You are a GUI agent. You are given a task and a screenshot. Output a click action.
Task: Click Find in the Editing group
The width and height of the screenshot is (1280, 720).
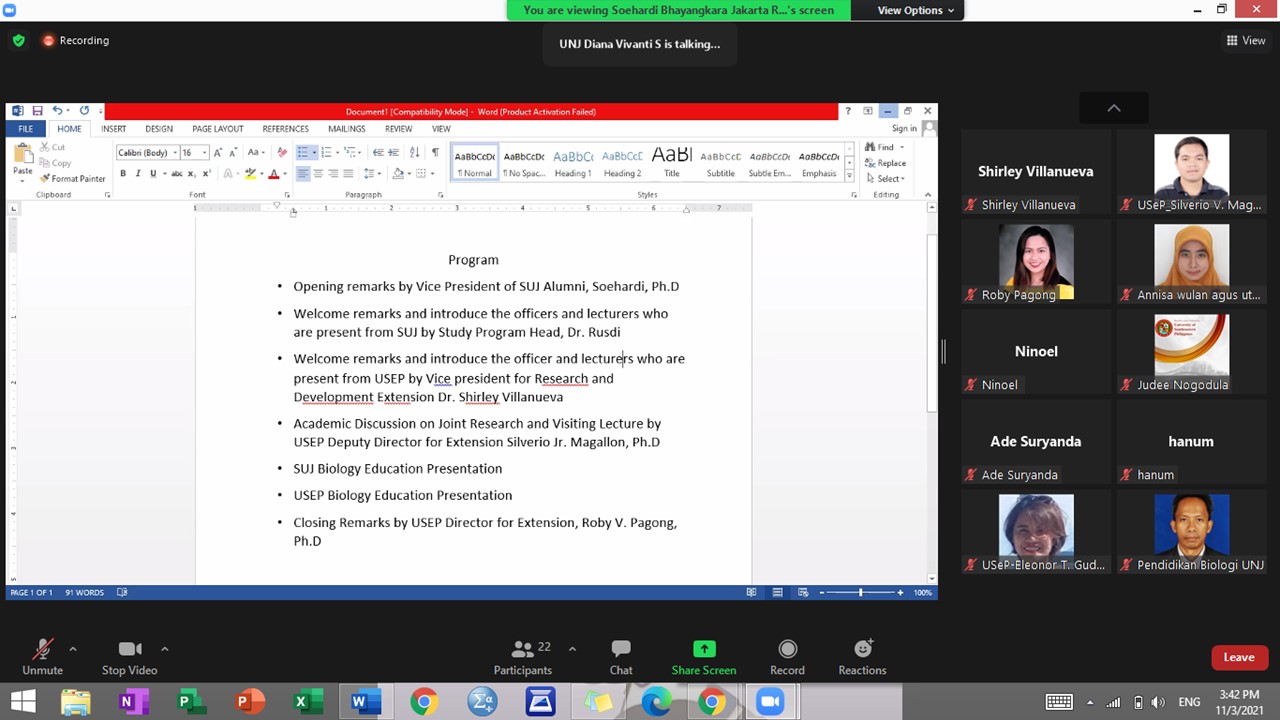(x=882, y=147)
